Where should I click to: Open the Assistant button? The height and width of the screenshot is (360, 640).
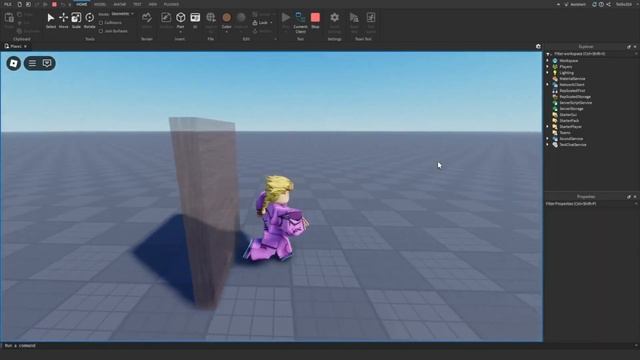click(575, 4)
